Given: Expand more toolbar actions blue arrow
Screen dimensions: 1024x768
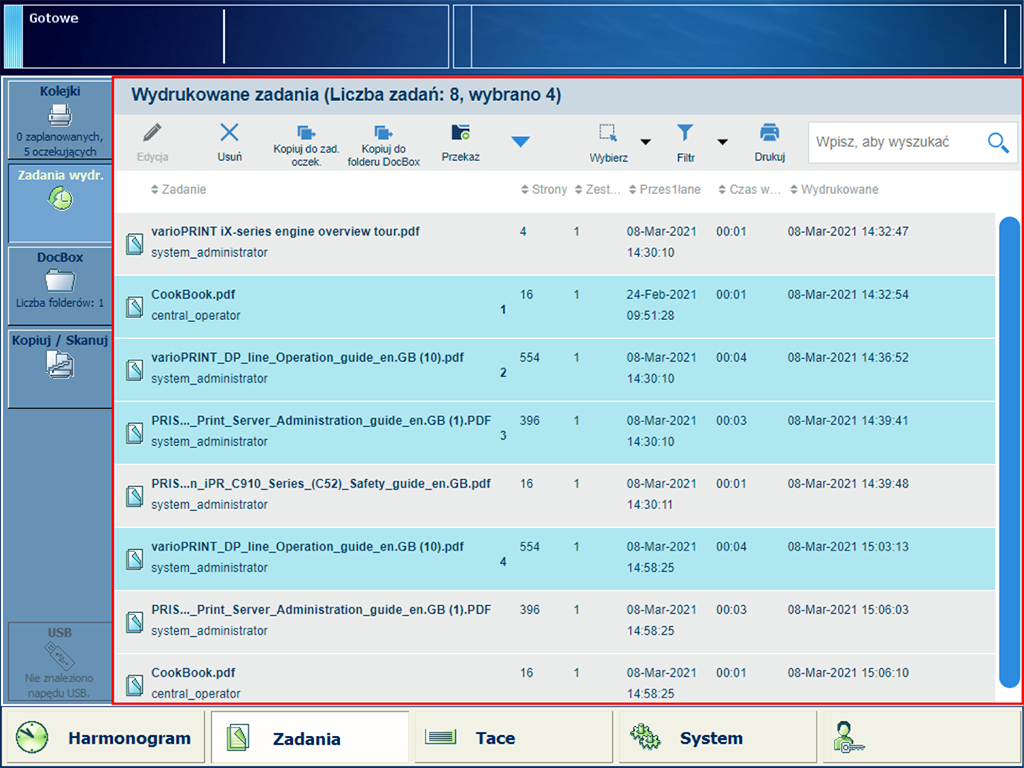Looking at the screenshot, I should coord(520,142).
